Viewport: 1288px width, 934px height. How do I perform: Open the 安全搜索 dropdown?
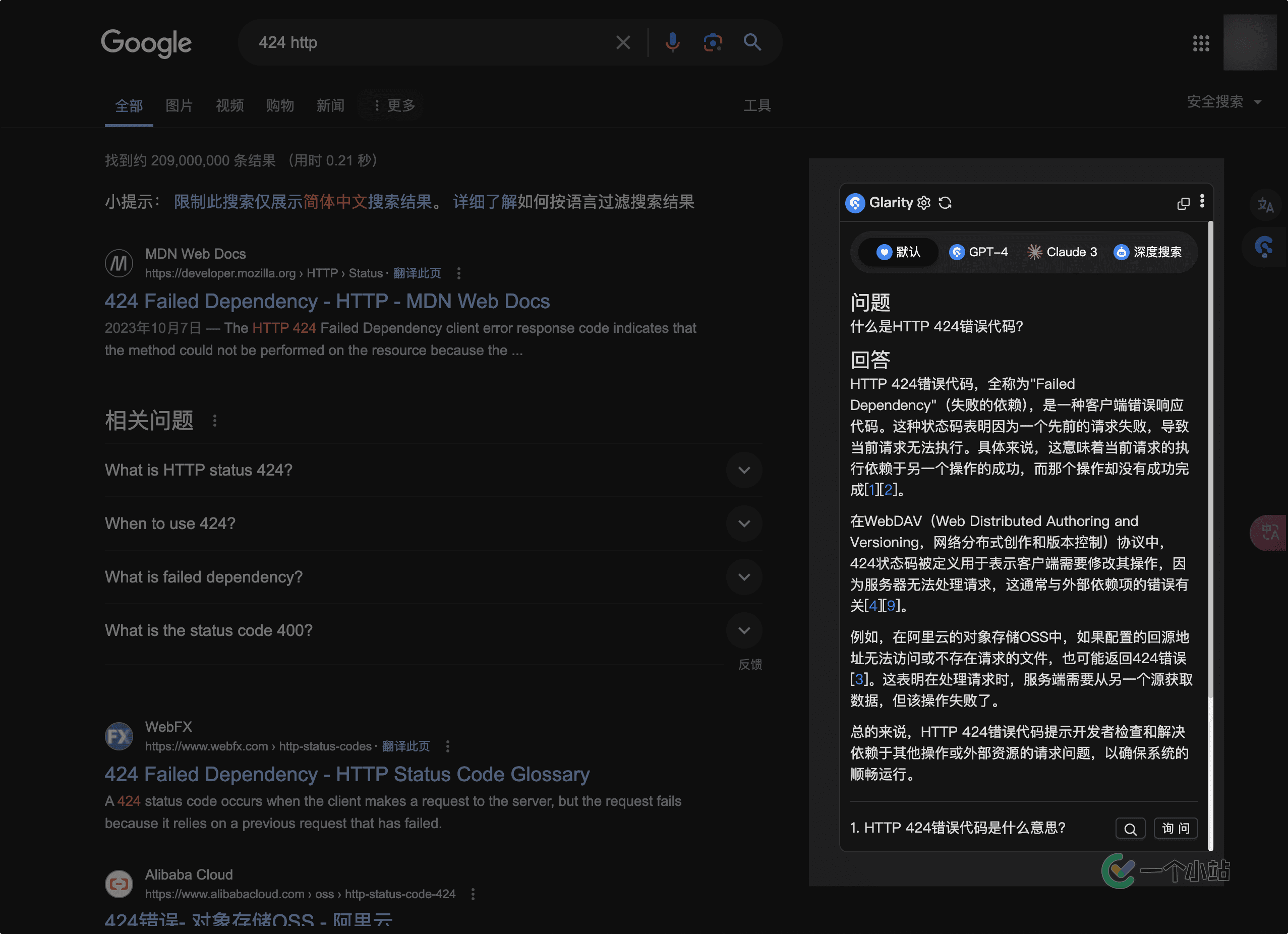pyautogui.click(x=1224, y=102)
